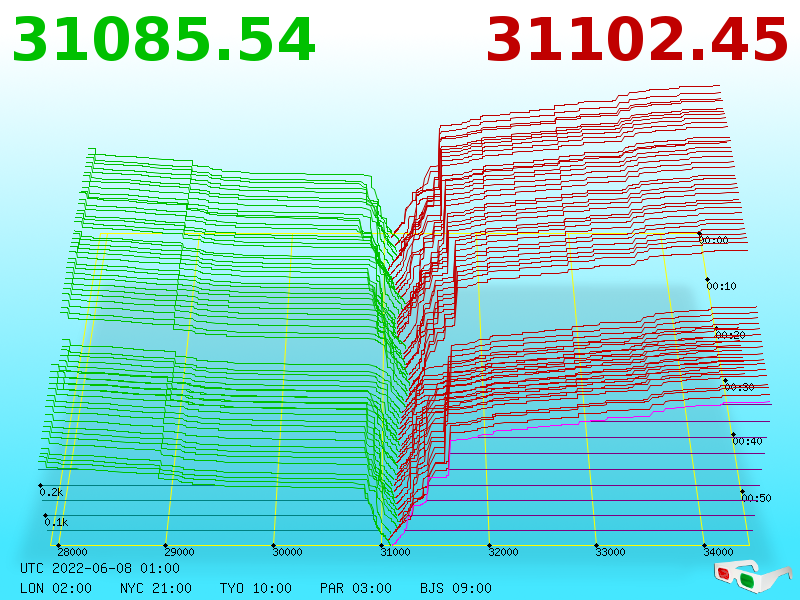Click the 00:30 time axis marker
Screen dimensions: 800x600
click(x=739, y=387)
